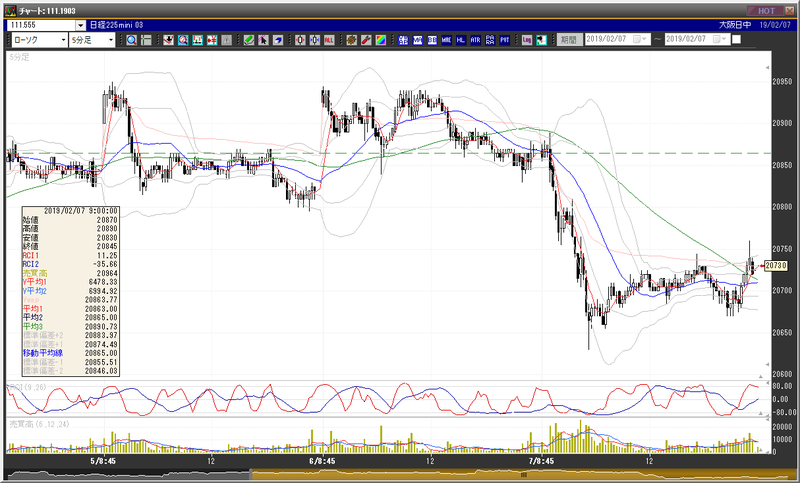Open the start date 2019/02/07 picker

[618, 39]
